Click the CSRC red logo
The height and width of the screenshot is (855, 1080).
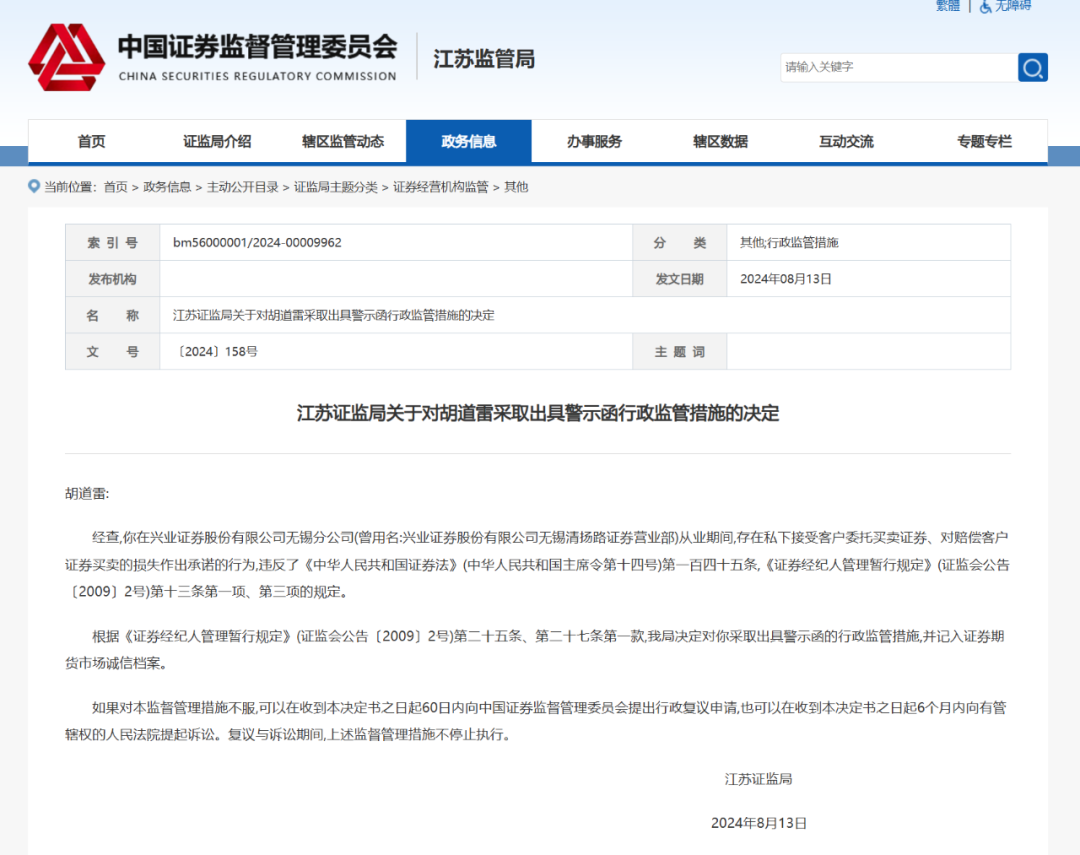tap(66, 57)
